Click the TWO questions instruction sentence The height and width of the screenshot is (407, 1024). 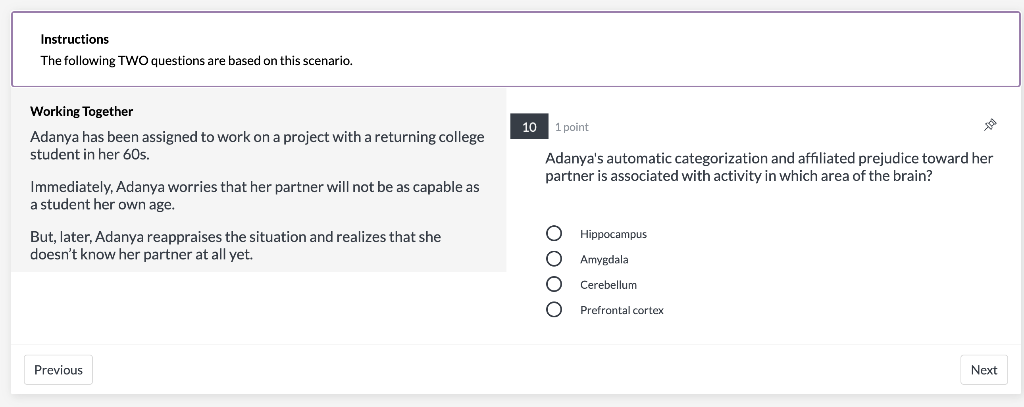tap(196, 60)
